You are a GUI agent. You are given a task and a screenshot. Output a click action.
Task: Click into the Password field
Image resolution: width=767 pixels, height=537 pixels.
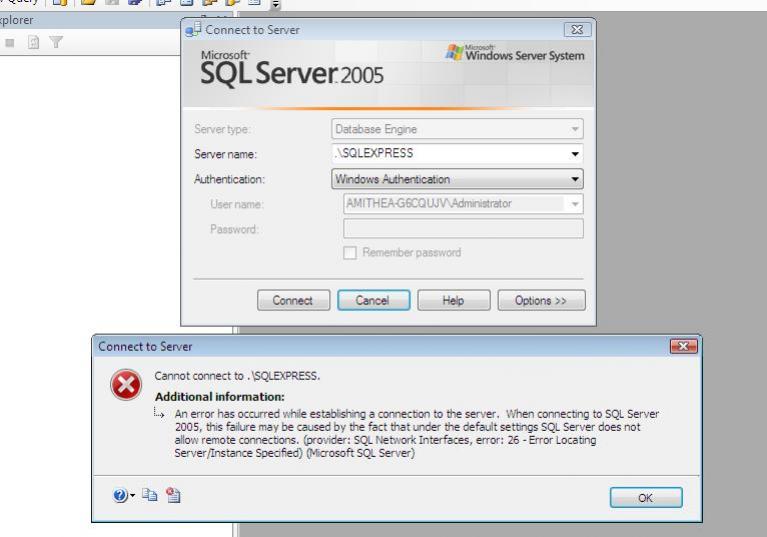click(x=463, y=229)
